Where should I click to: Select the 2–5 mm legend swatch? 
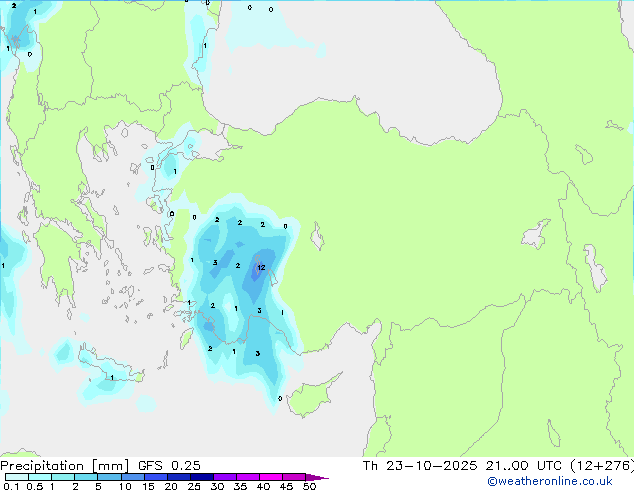86,477
